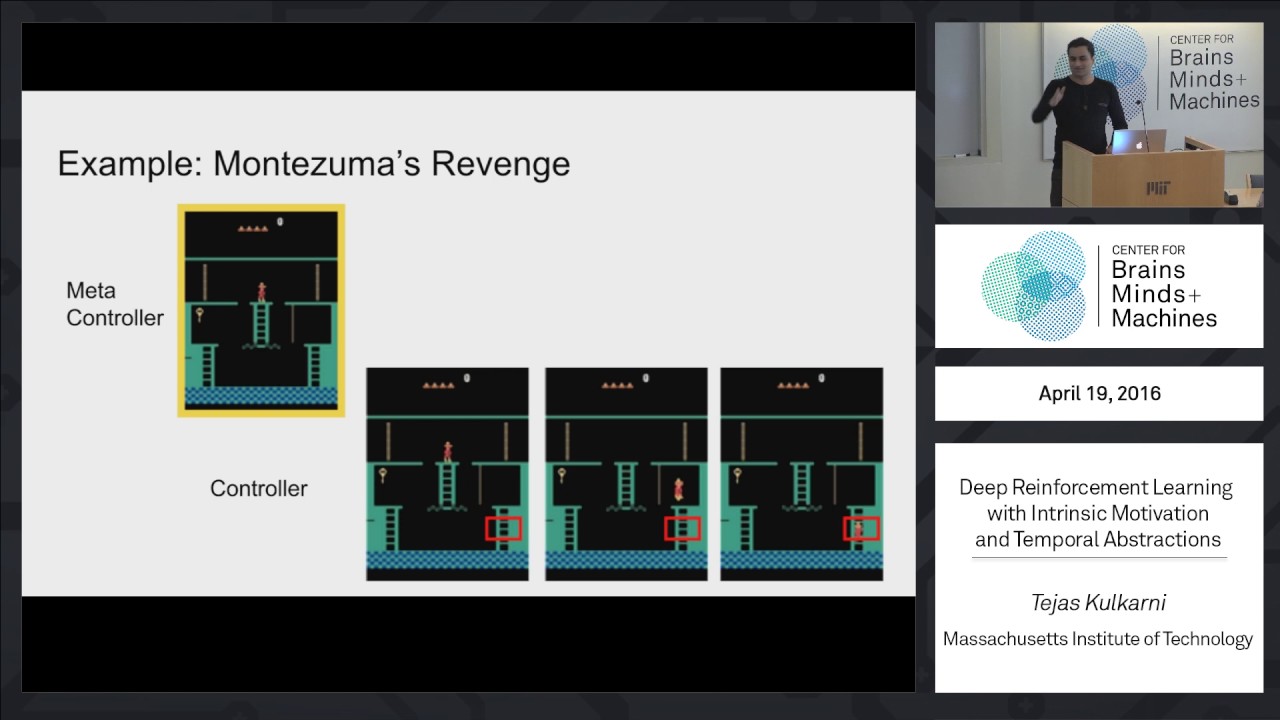Click the MIT logo on the podium

click(x=1157, y=187)
